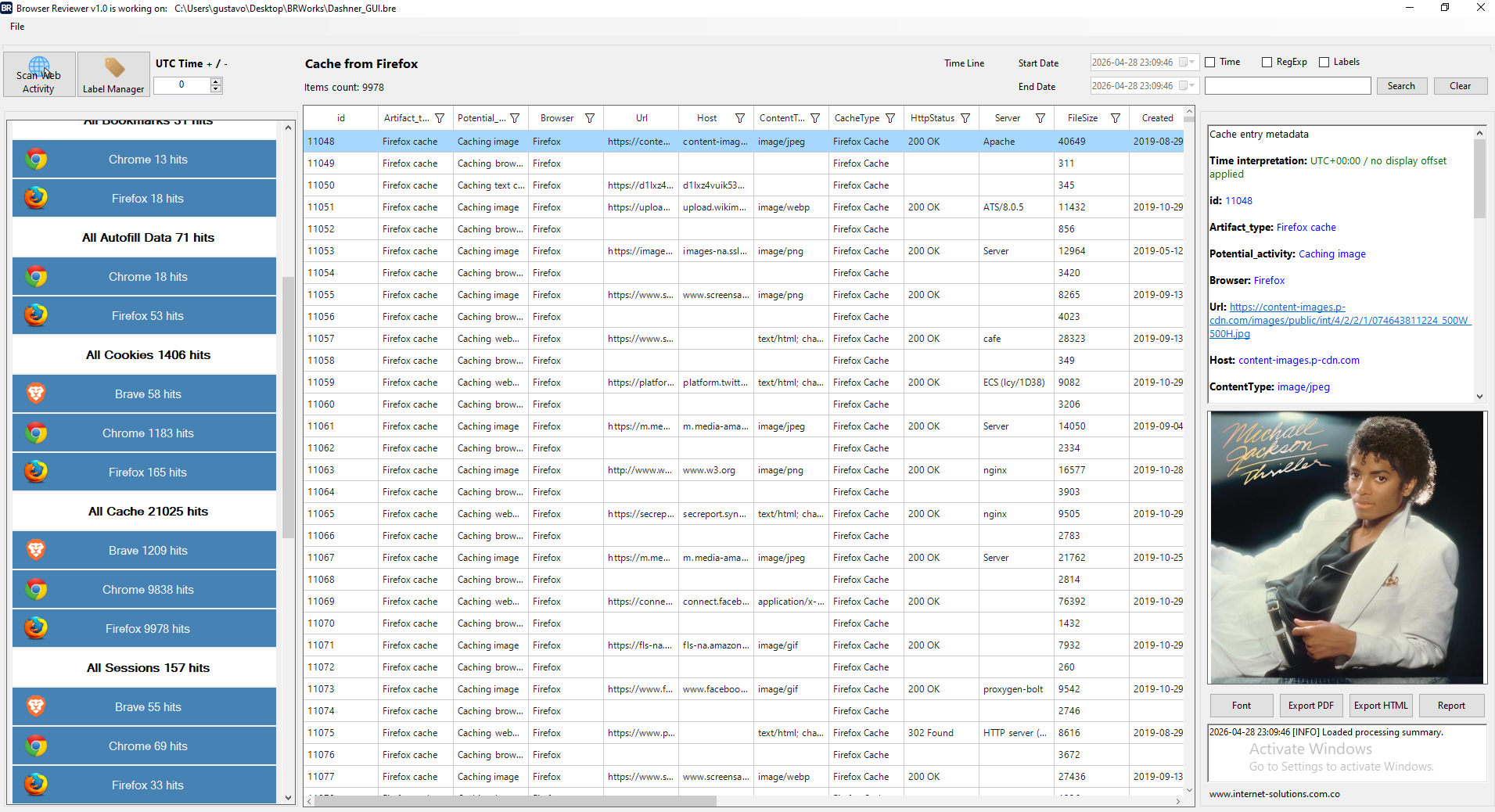Decrease the UTC Time offset by one
1495x812 pixels.
216,89
